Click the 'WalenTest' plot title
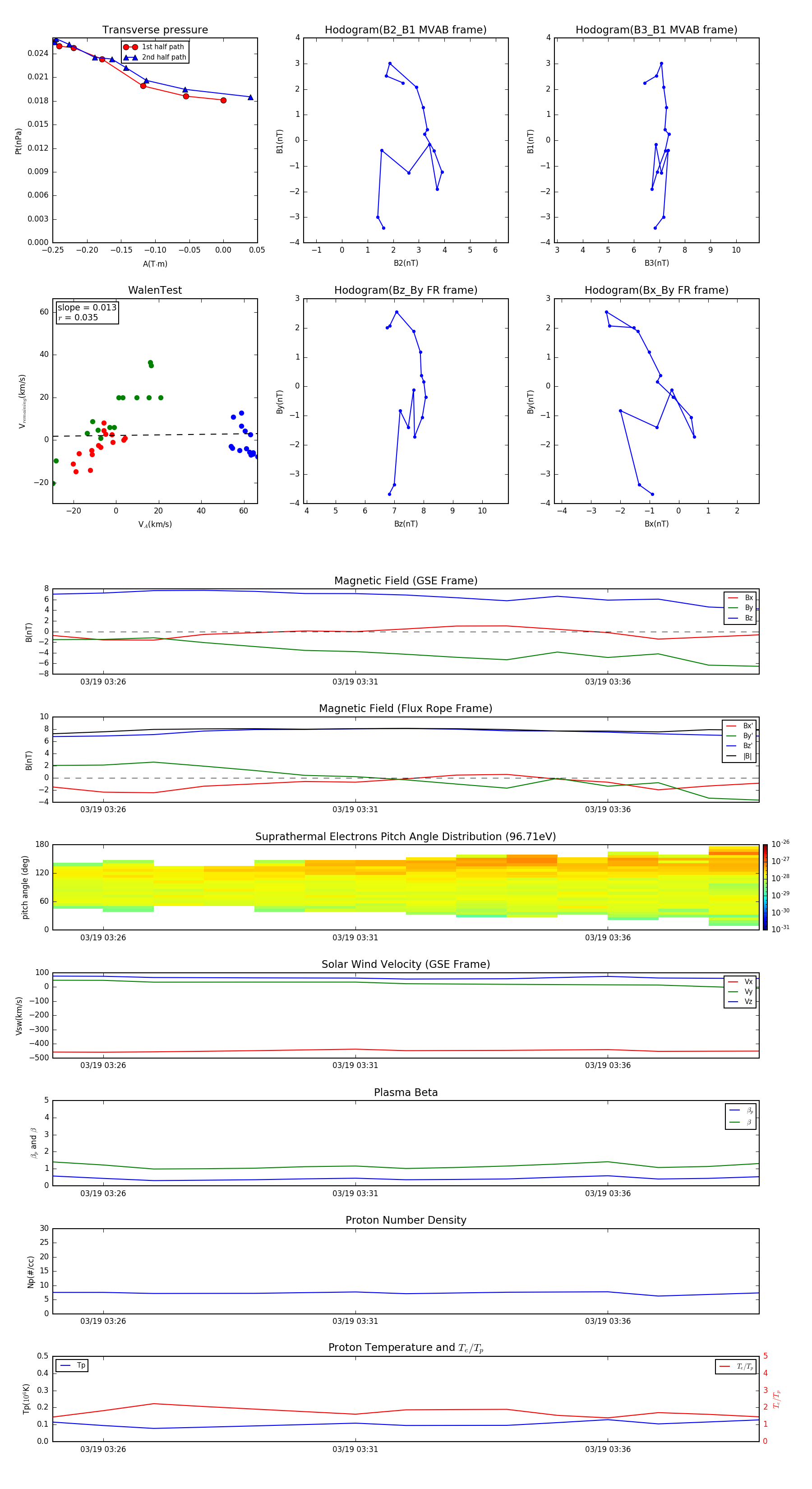The width and height of the screenshot is (812, 1489). click(x=155, y=290)
